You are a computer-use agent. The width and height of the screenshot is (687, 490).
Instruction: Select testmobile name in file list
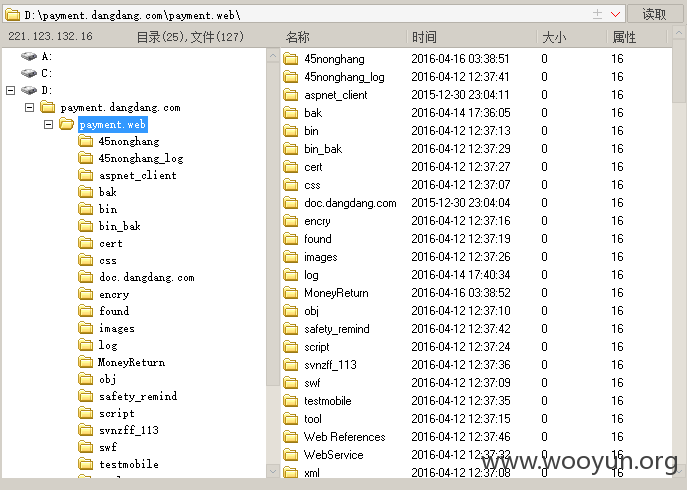(328, 401)
